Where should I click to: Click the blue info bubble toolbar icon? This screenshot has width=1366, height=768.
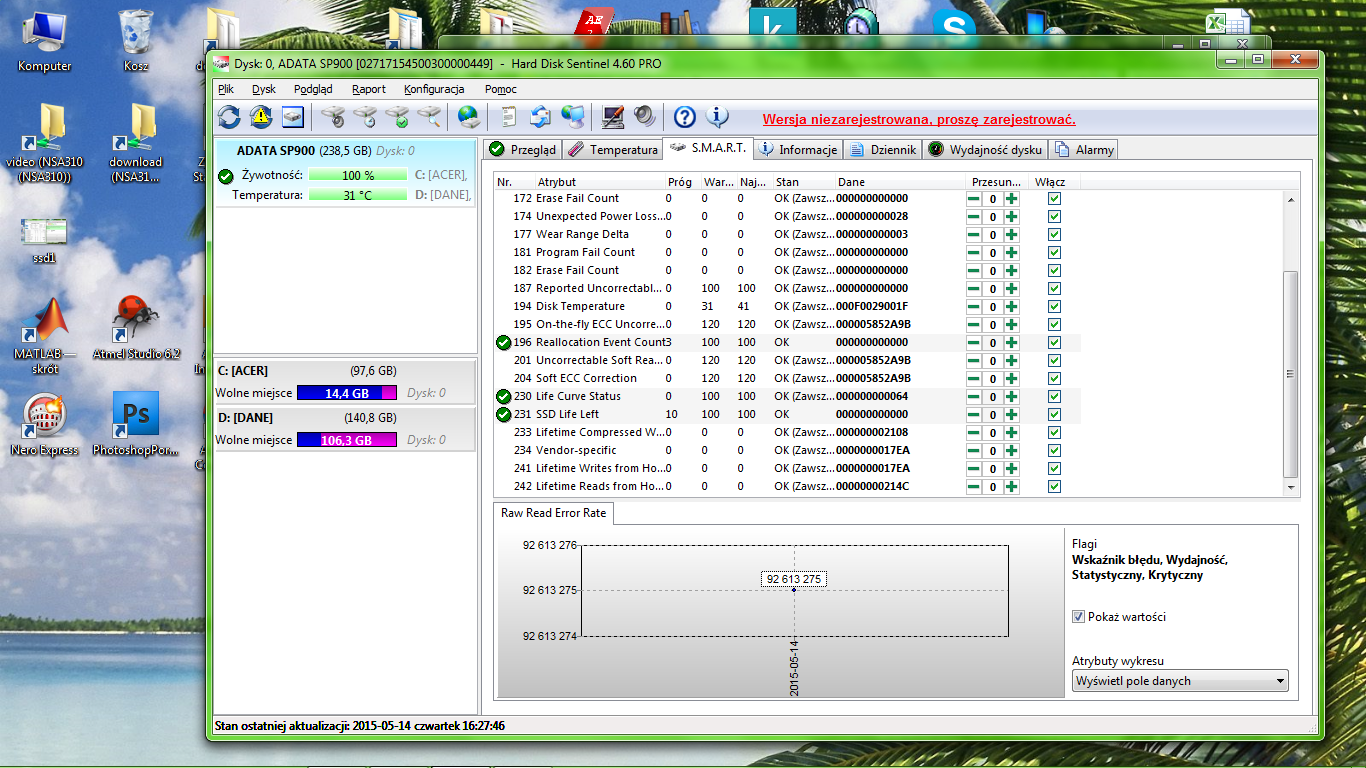tap(717, 117)
